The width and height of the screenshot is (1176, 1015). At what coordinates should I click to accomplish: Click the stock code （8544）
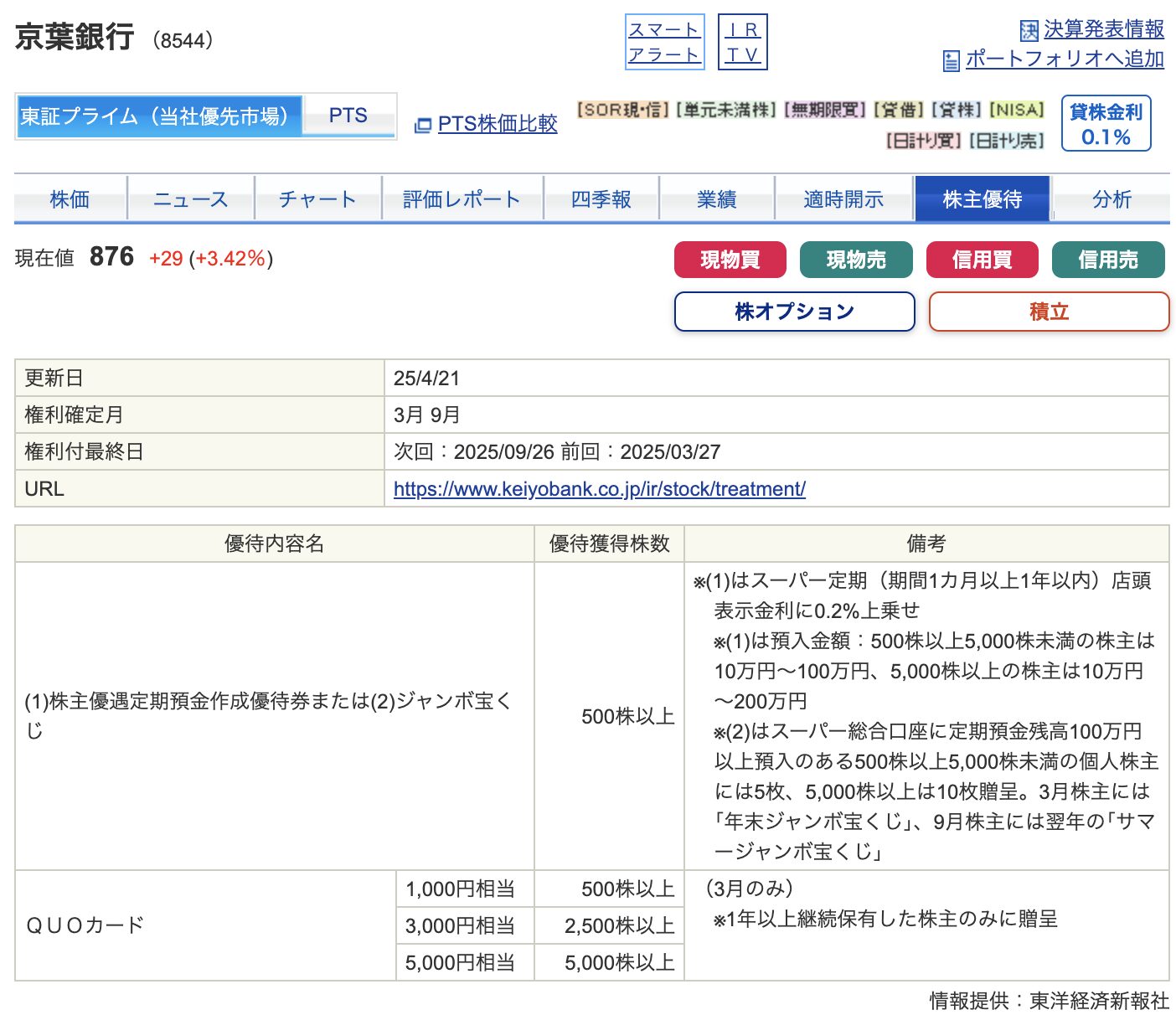coord(183,40)
